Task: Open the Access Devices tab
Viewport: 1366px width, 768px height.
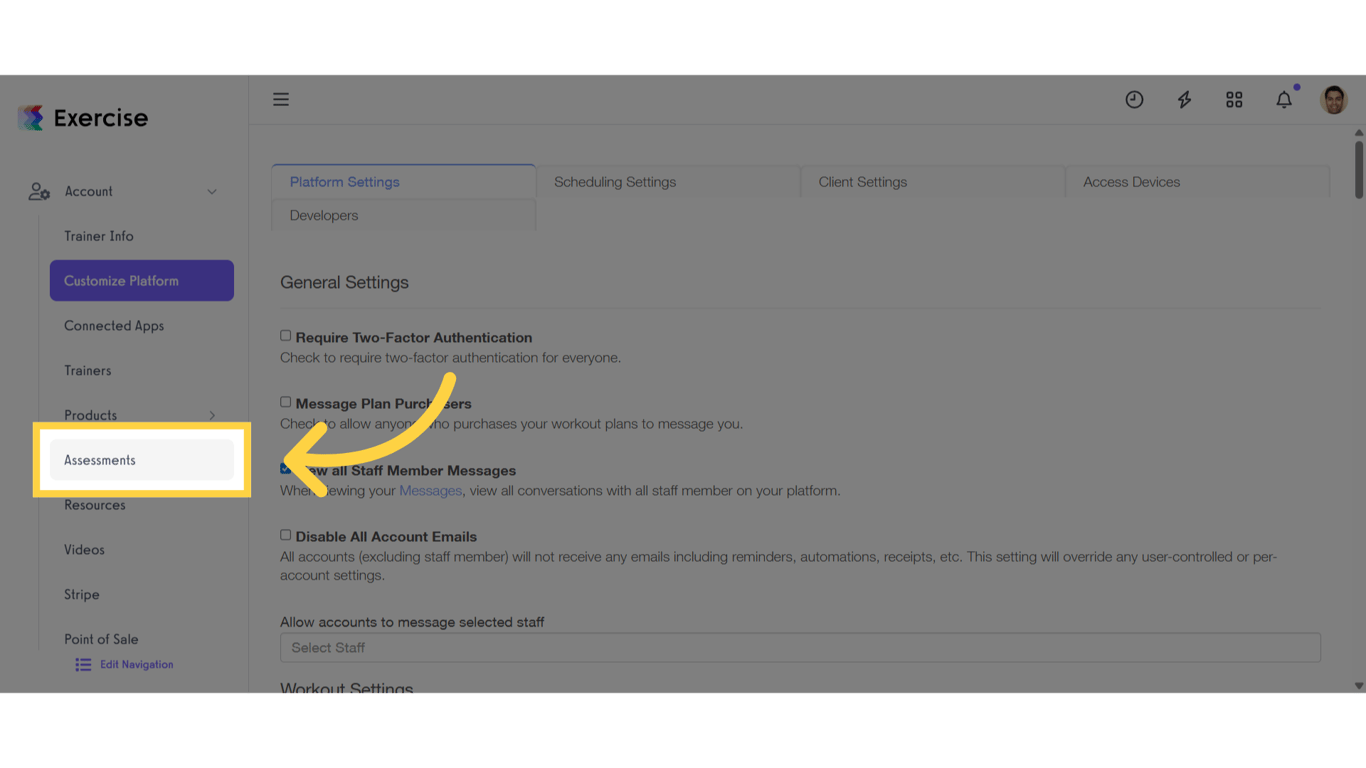Action: (x=1131, y=181)
